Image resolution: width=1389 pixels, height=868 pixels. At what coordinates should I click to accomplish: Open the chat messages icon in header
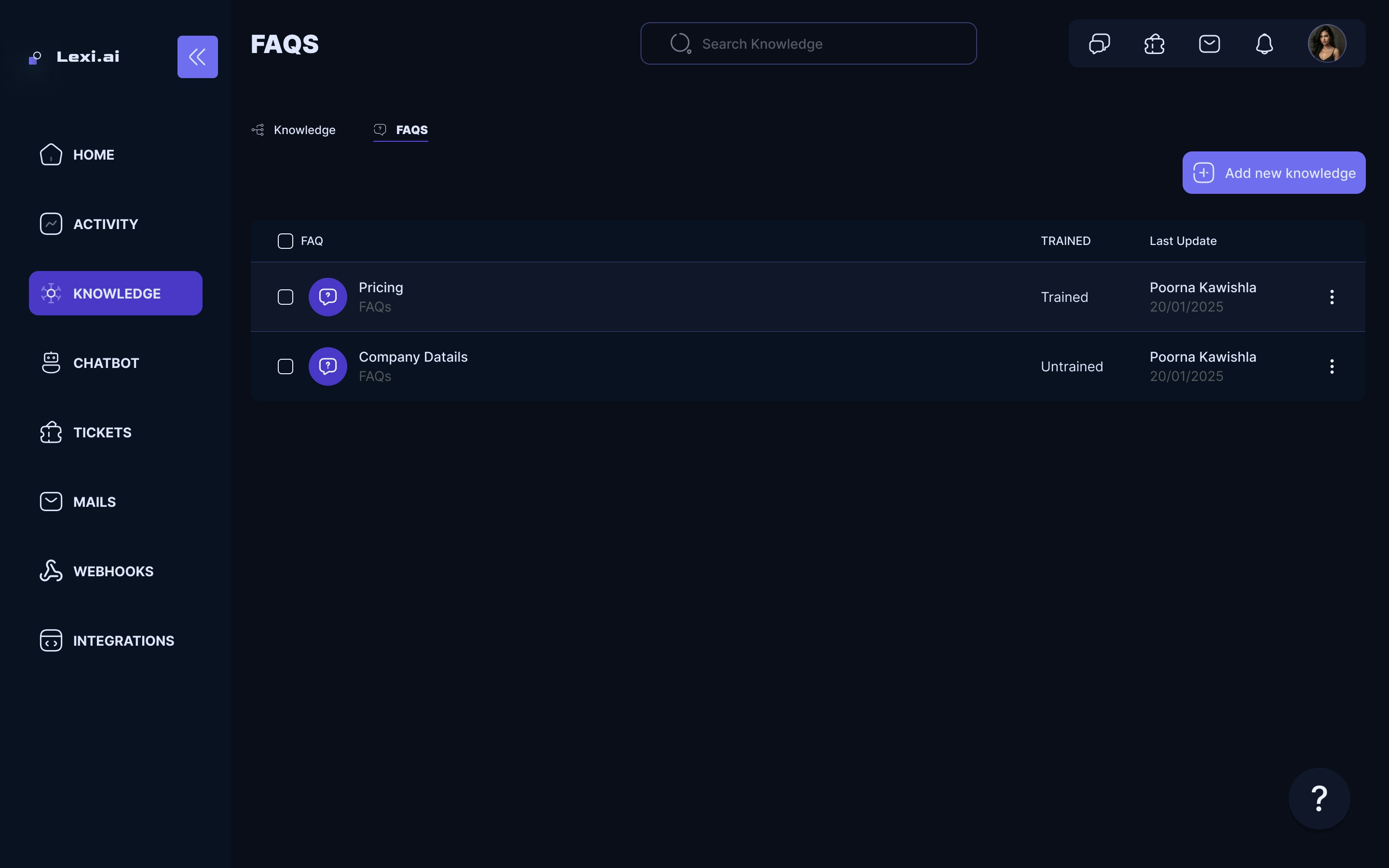point(1099,43)
